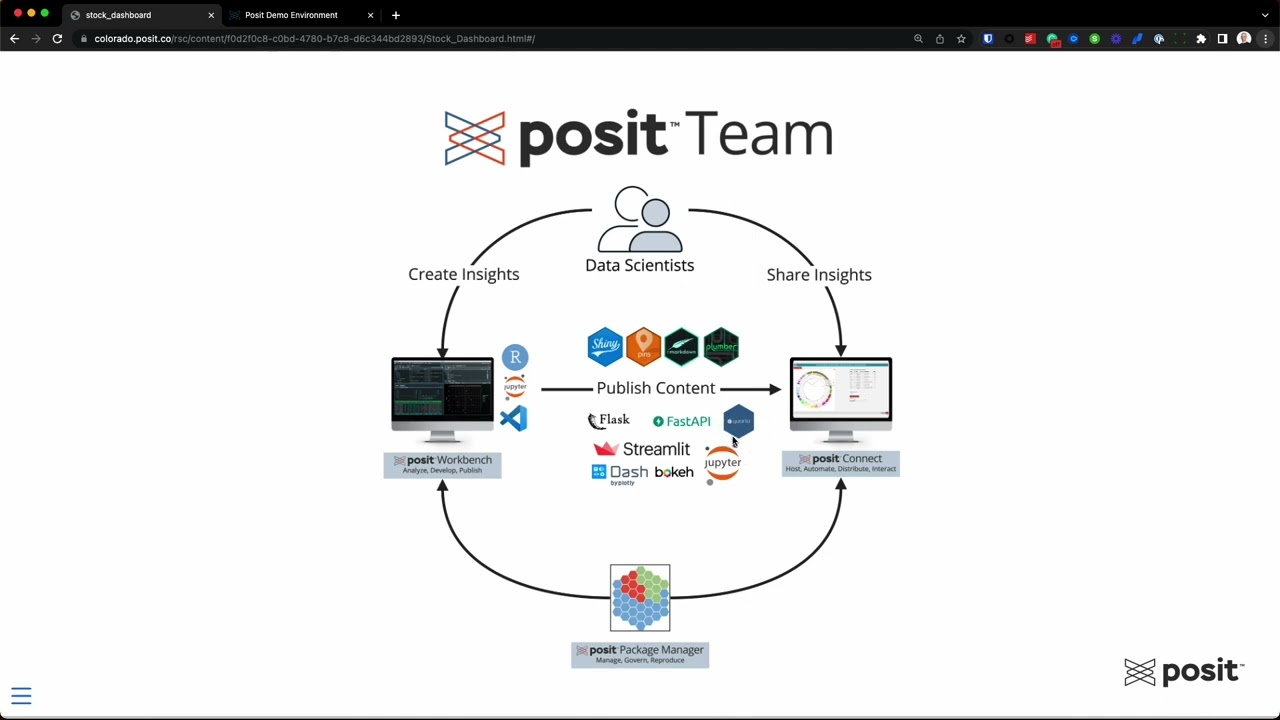Open the tab search dropdown chevron

pos(1265,15)
